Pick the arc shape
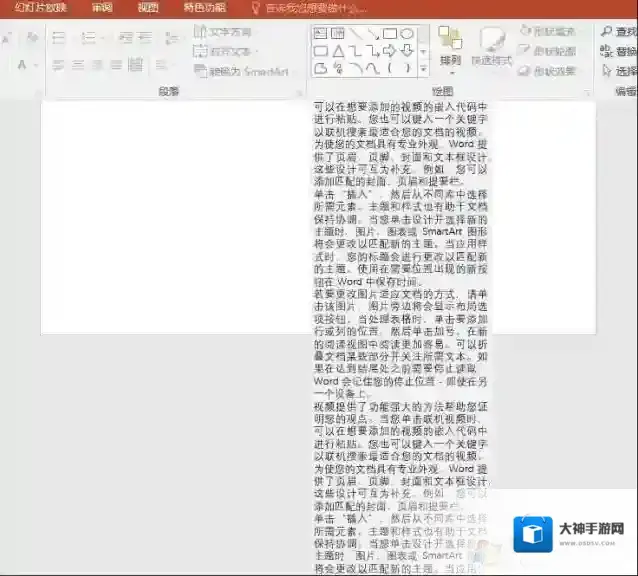 pos(356,68)
